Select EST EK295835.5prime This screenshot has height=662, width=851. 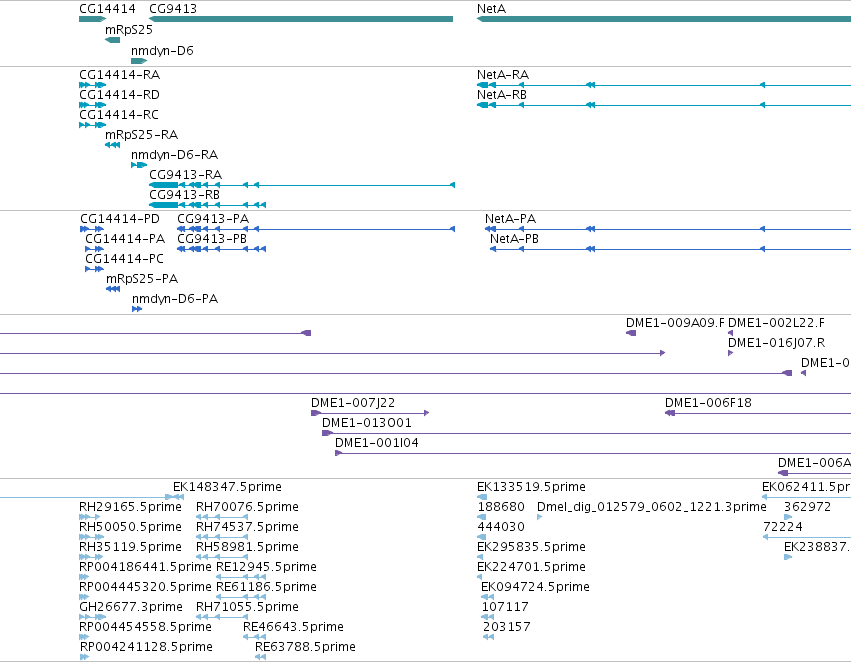click(531, 547)
